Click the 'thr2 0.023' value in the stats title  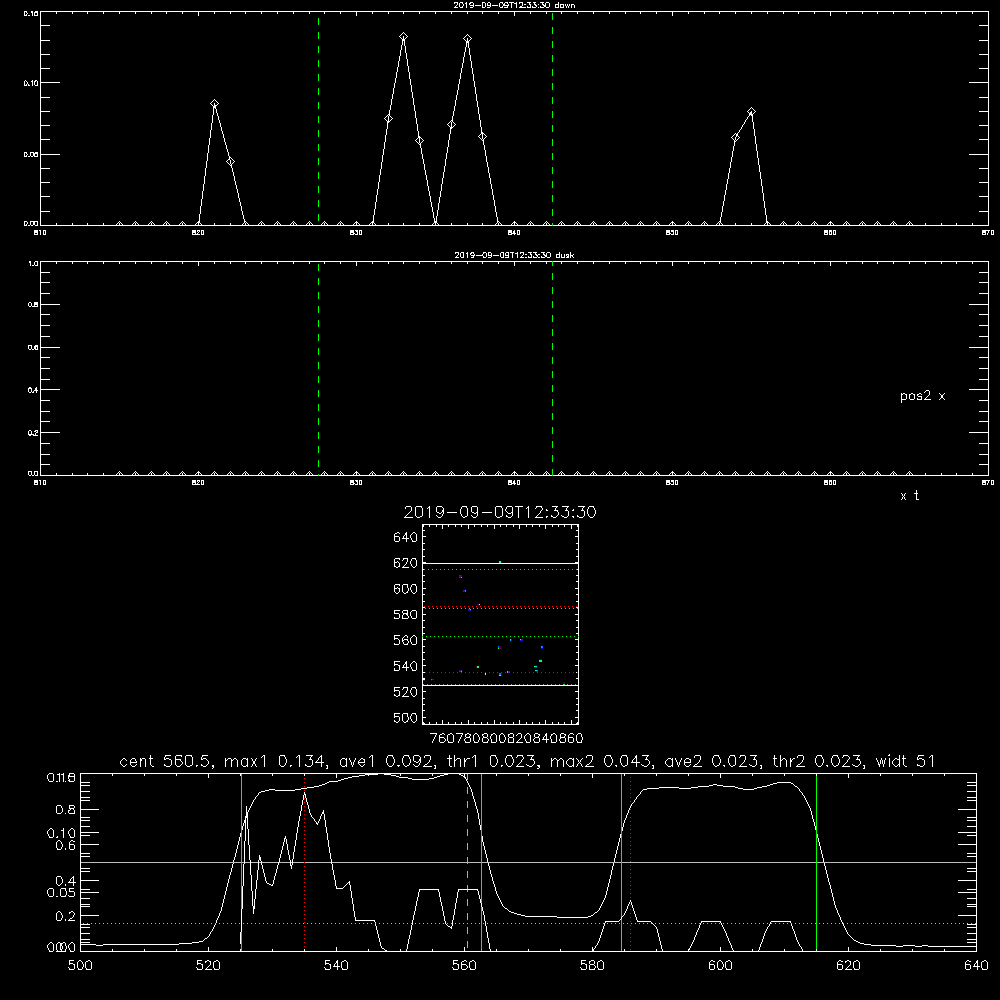point(818,761)
